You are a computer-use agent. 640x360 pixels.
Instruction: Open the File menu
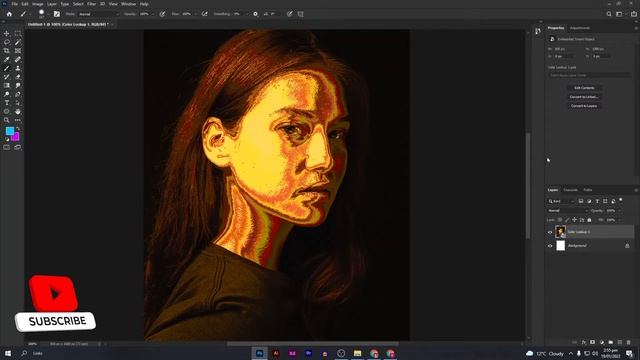[14, 4]
